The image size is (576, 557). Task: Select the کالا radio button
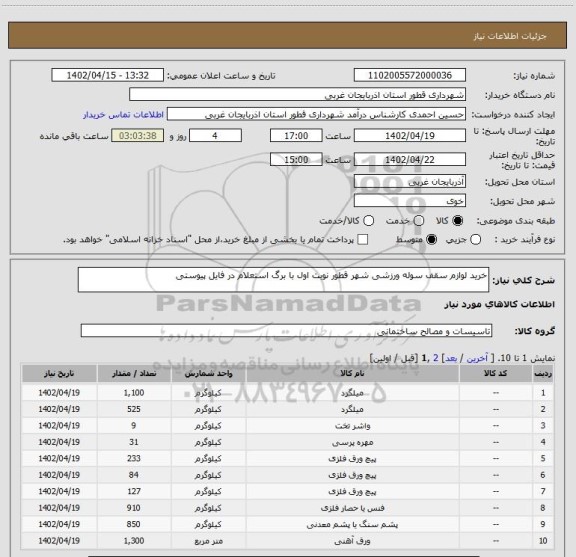coord(458,221)
